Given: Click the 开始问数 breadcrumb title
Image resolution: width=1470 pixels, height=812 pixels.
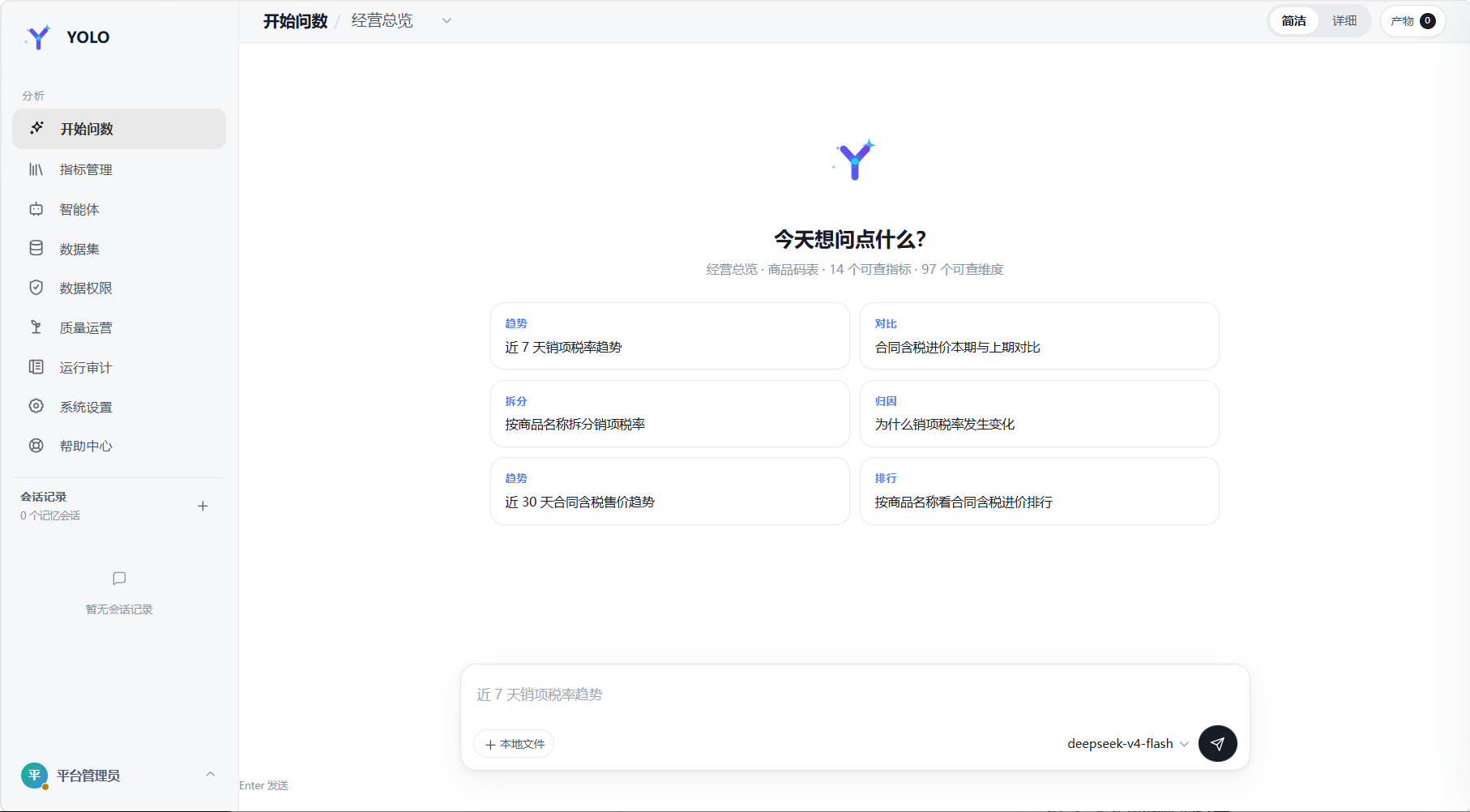Looking at the screenshot, I should (295, 21).
